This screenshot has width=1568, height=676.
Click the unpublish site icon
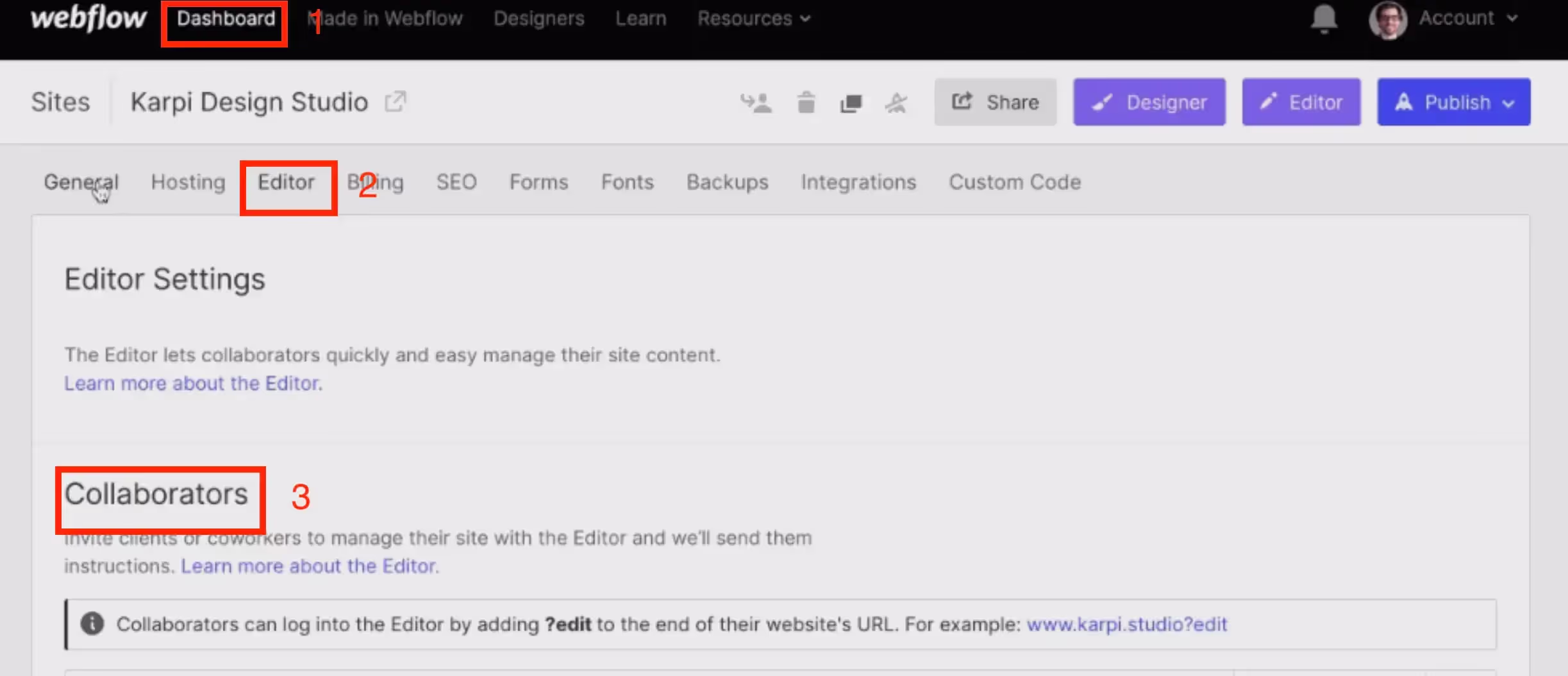point(896,103)
